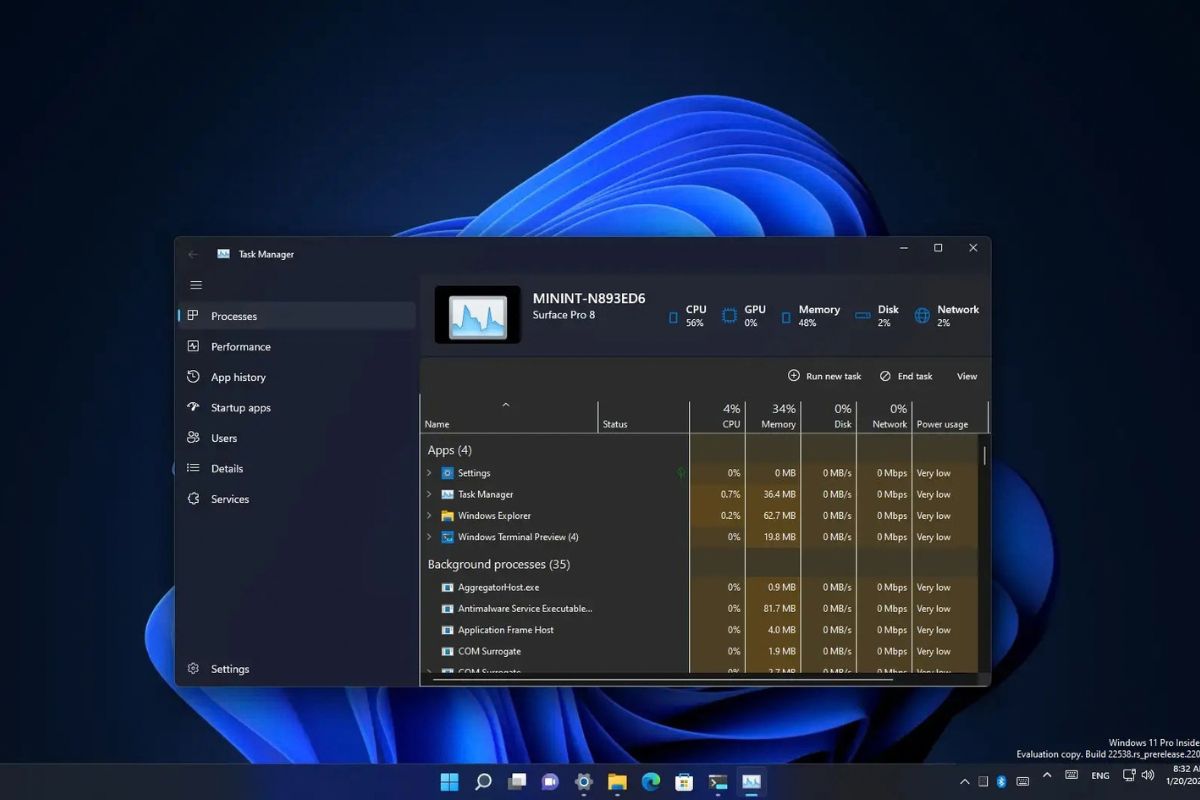The width and height of the screenshot is (1200, 800).
Task: Click the back arrow in Task Manager title bar
Action: coord(193,254)
